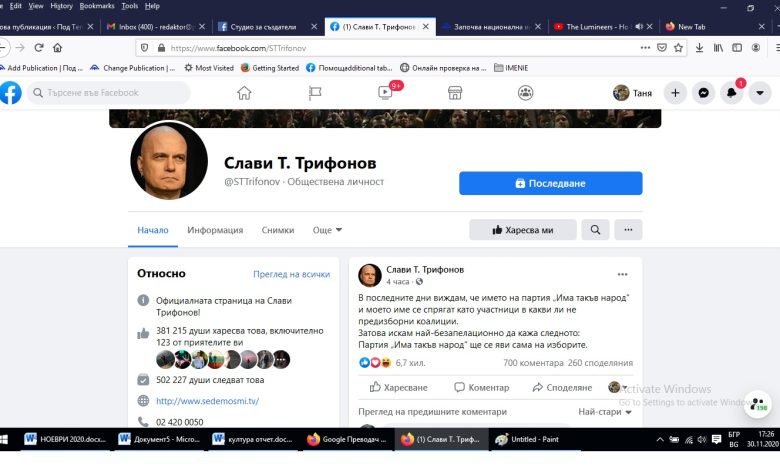Open Facebook Home feed icon
Screen dimensions: 780x470
tap(244, 93)
